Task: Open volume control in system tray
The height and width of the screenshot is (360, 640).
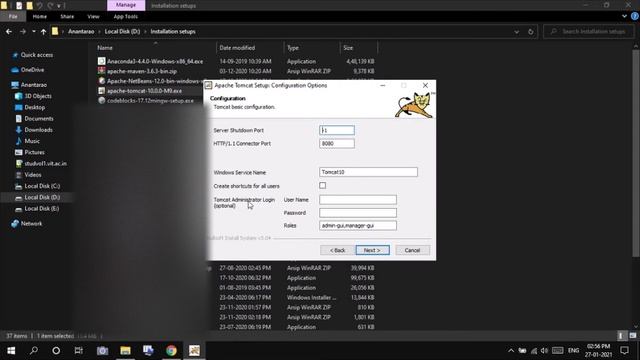Action: tap(544, 351)
